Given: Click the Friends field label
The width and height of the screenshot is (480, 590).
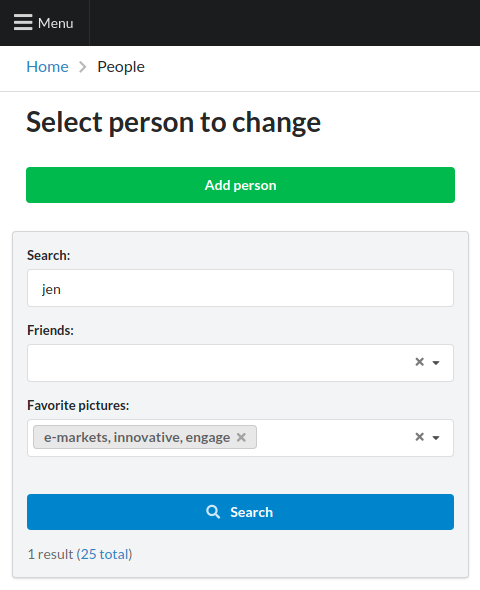Looking at the screenshot, I should pyautogui.click(x=50, y=330).
